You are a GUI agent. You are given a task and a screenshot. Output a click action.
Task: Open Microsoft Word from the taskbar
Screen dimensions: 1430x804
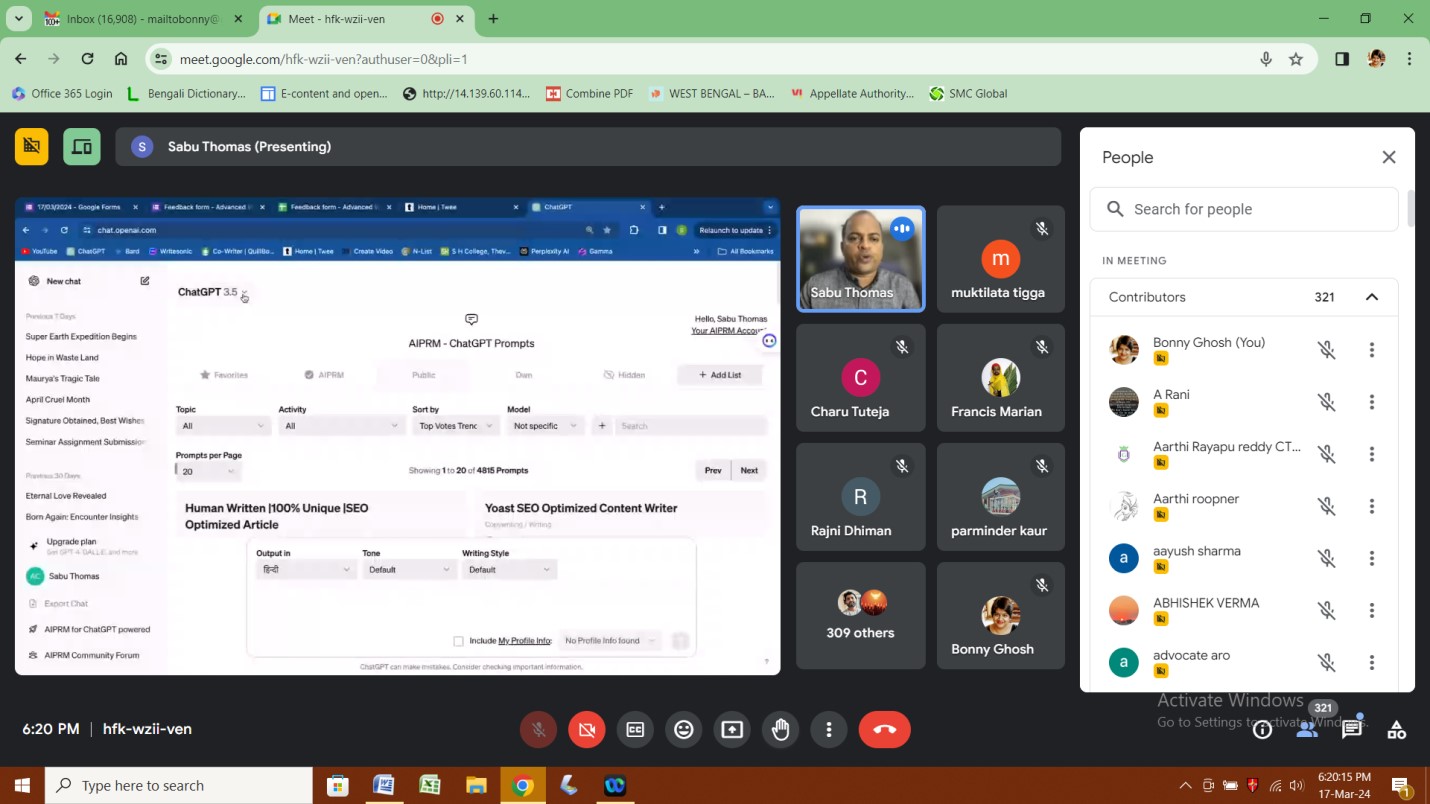(383, 785)
